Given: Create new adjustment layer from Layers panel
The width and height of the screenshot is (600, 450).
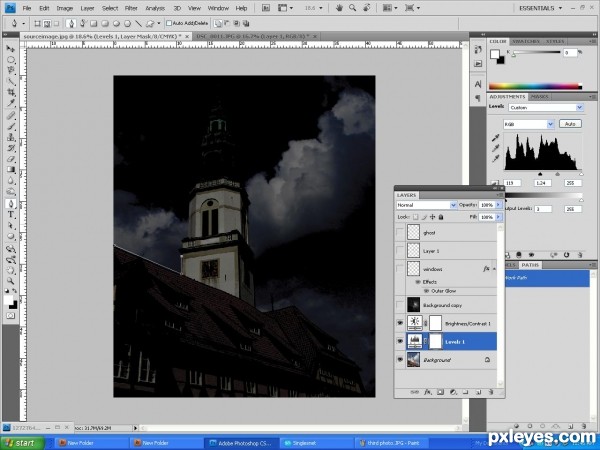Looking at the screenshot, I should click(453, 392).
